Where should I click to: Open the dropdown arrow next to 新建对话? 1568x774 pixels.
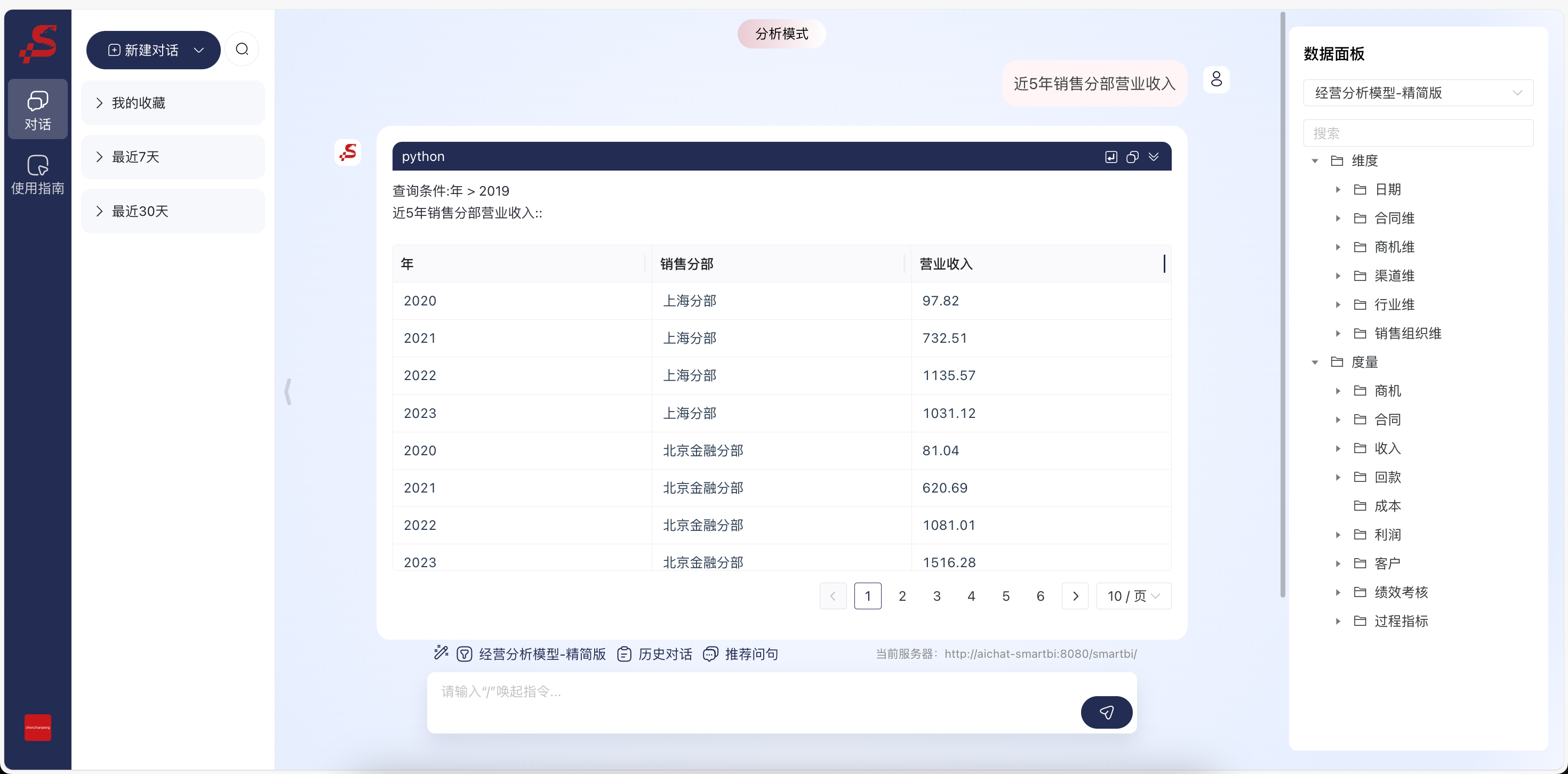(x=199, y=50)
